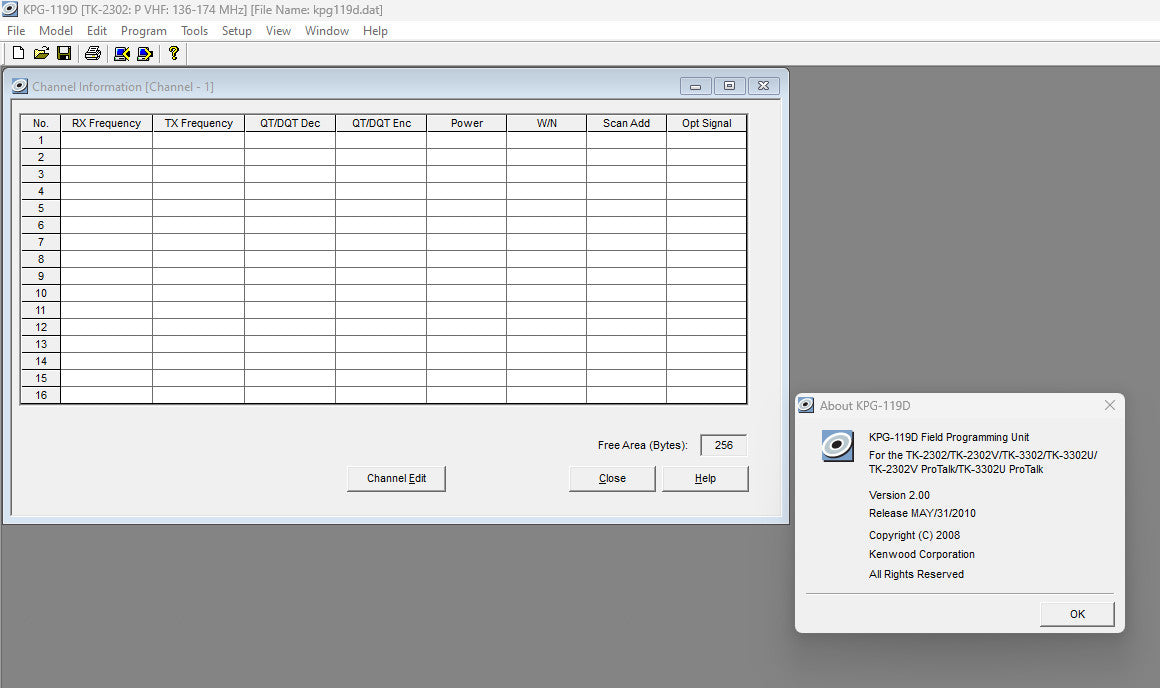Image resolution: width=1160 pixels, height=688 pixels.
Task: Click the Save floppy disk icon
Action: (x=64, y=53)
